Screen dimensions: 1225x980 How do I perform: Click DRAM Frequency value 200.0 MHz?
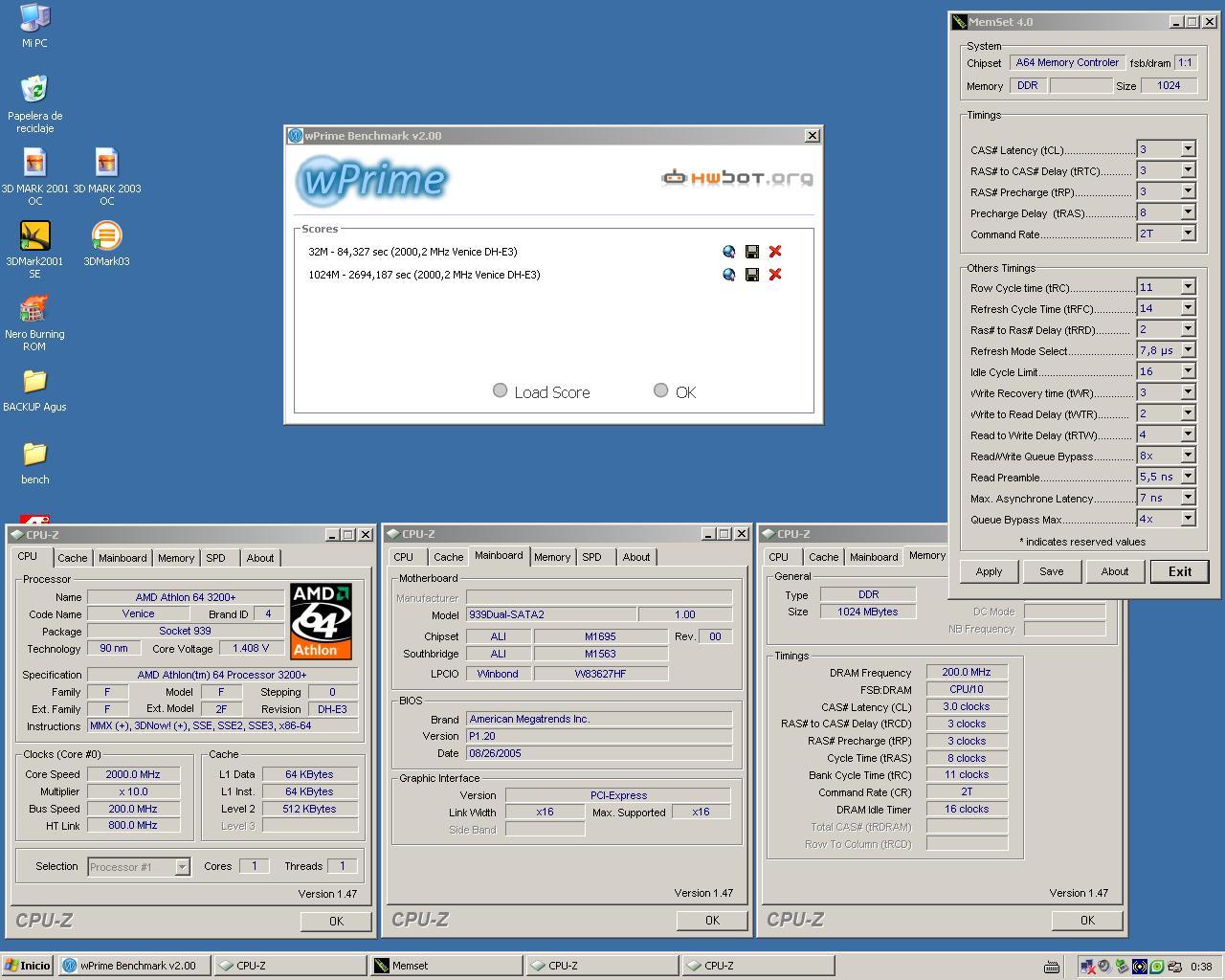(967, 672)
